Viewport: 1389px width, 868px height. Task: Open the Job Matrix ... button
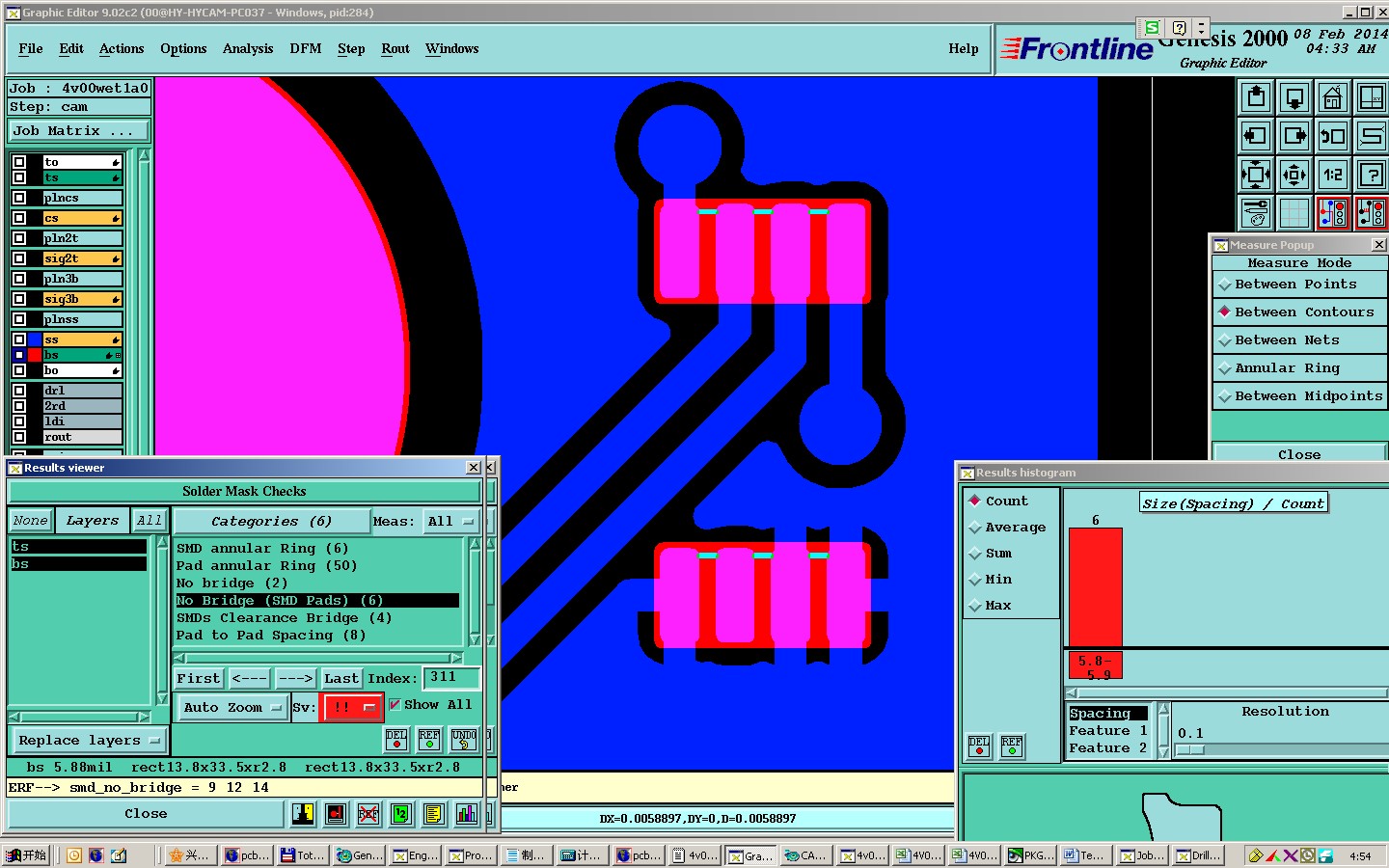coord(79,131)
